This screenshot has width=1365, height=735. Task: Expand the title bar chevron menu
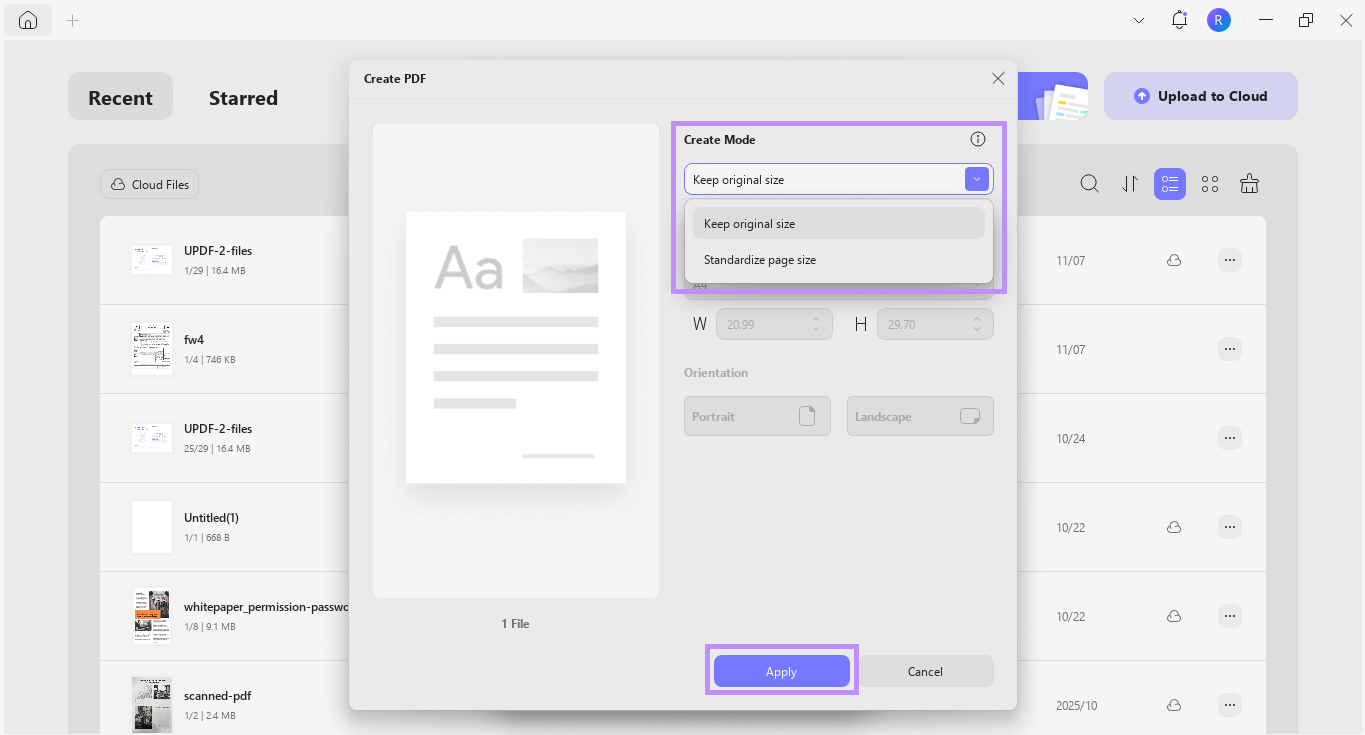coord(1139,19)
